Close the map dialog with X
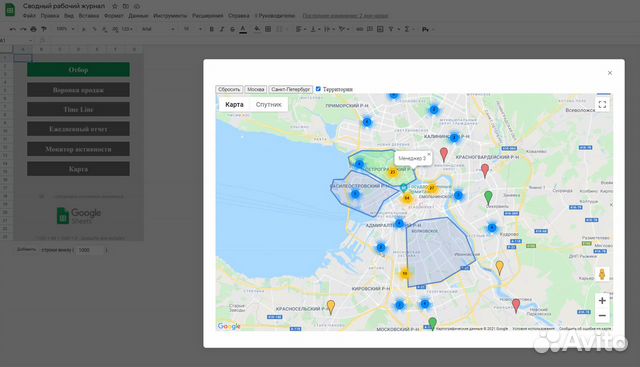Viewport: 640px width, 367px height. click(x=610, y=73)
